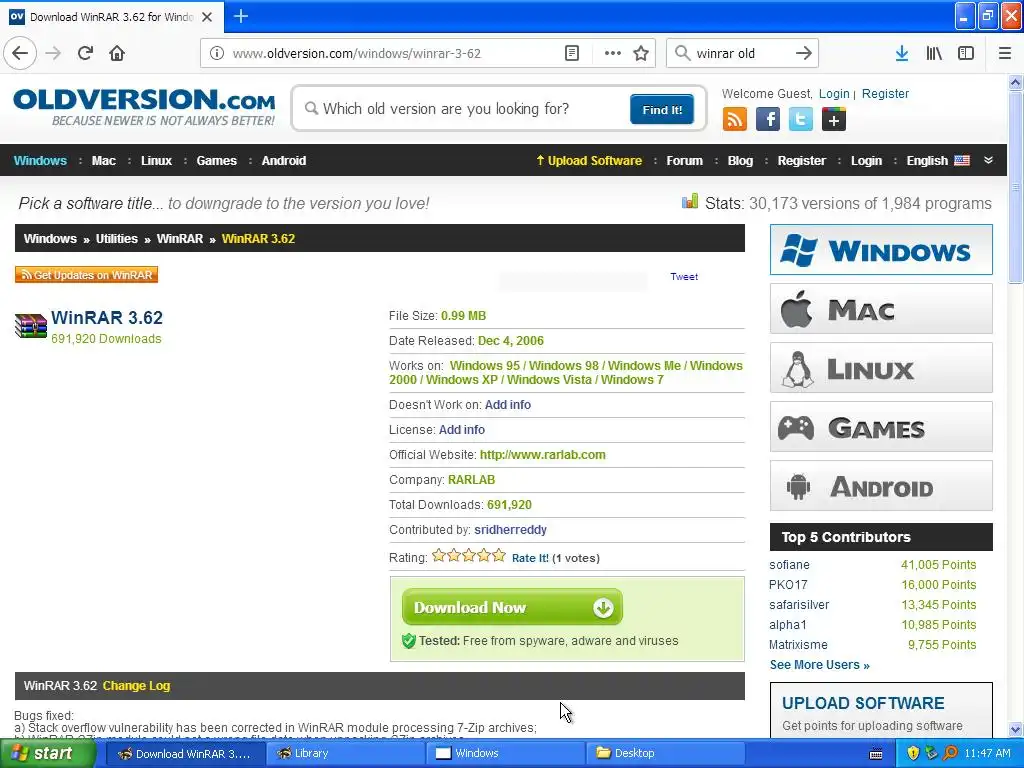Screen dimensions: 1024x768
Task: Click the RARLAB company link
Action: [471, 480]
